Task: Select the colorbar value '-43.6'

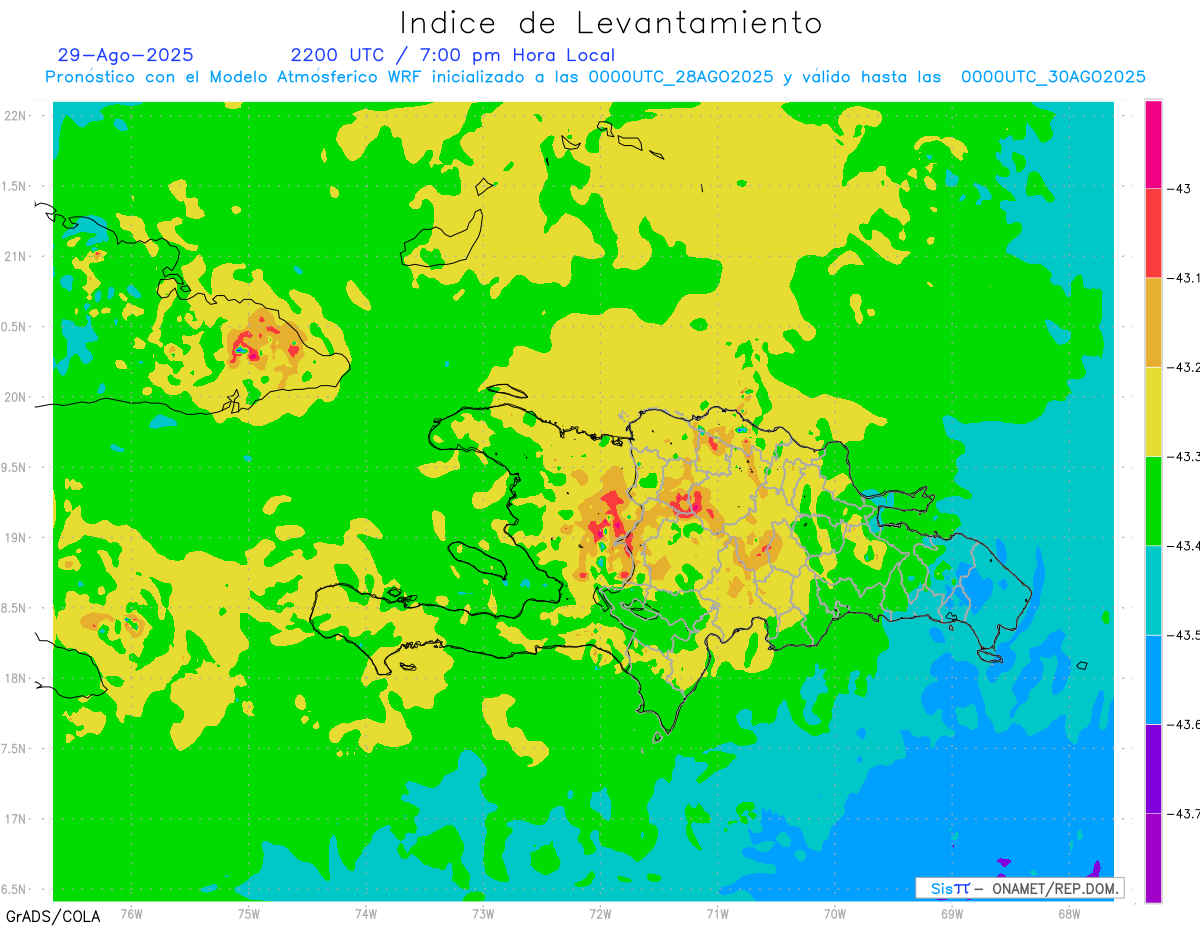Action: coord(1185,724)
